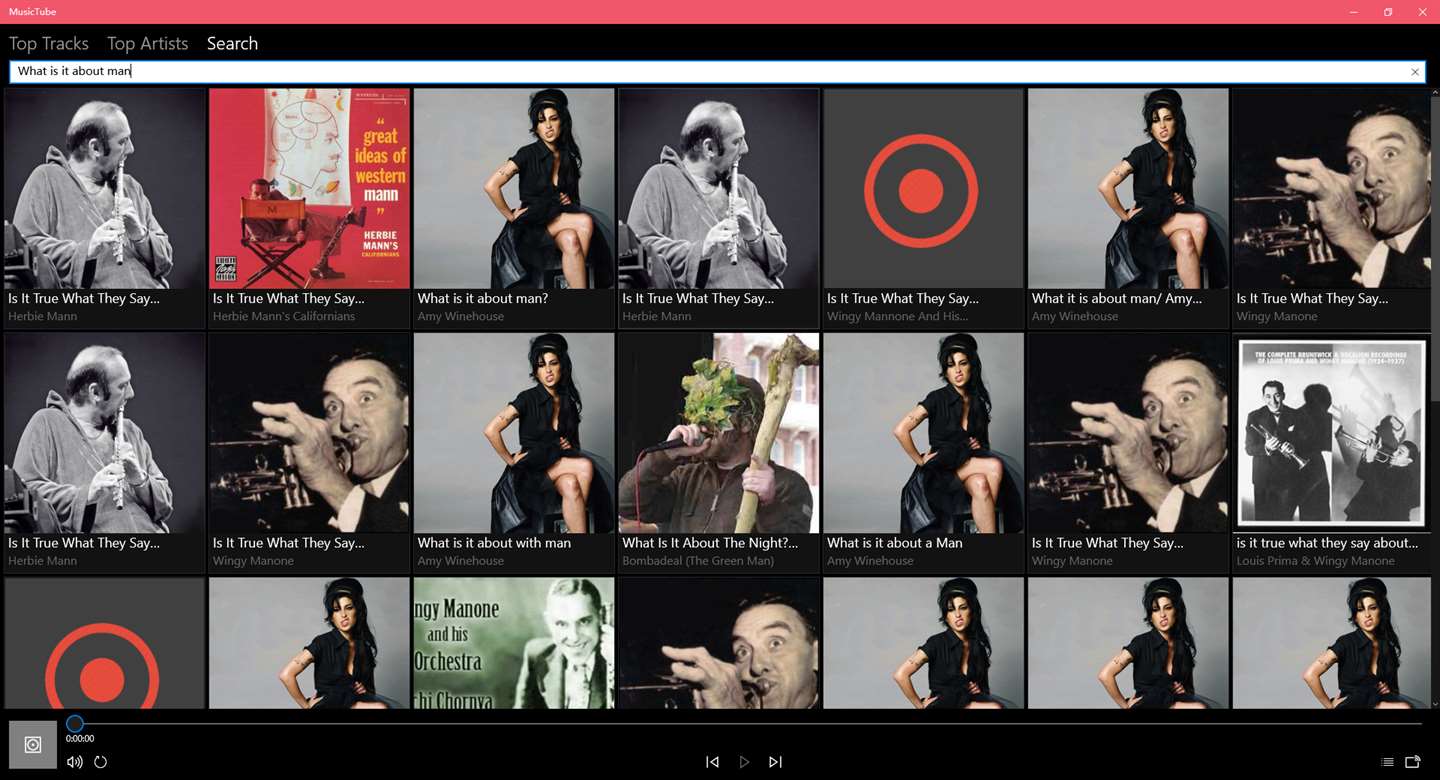Click the 'Louis Prima & Wingy Manone' artist label

point(1315,561)
